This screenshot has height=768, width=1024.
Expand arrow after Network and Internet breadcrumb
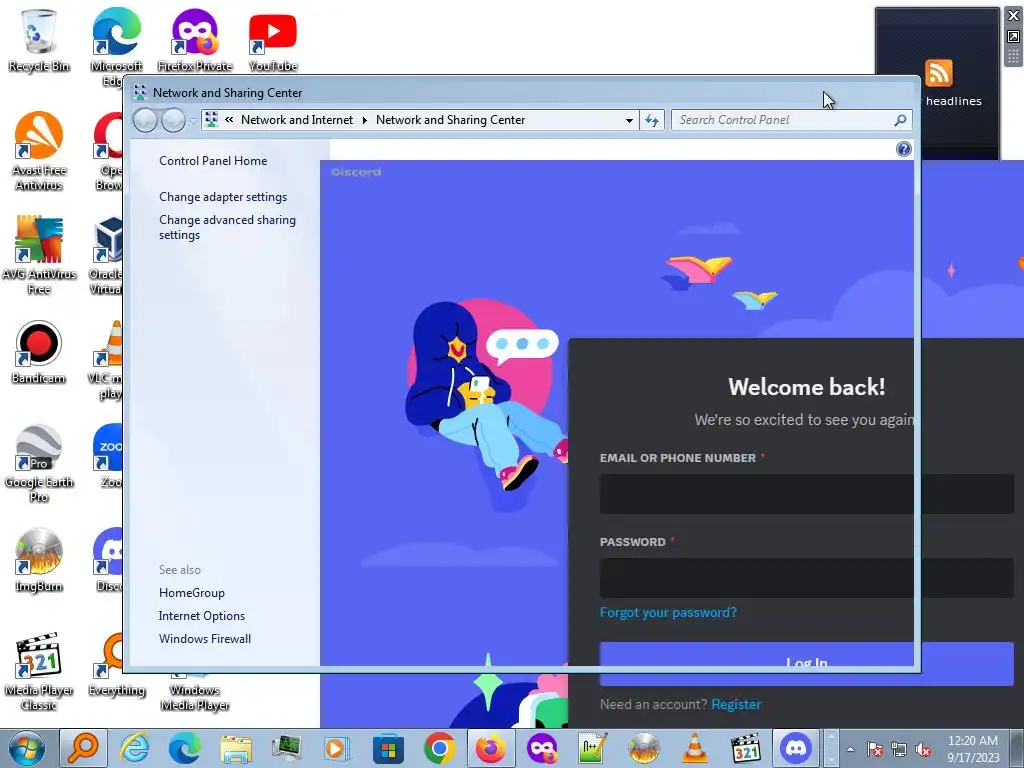coord(364,120)
